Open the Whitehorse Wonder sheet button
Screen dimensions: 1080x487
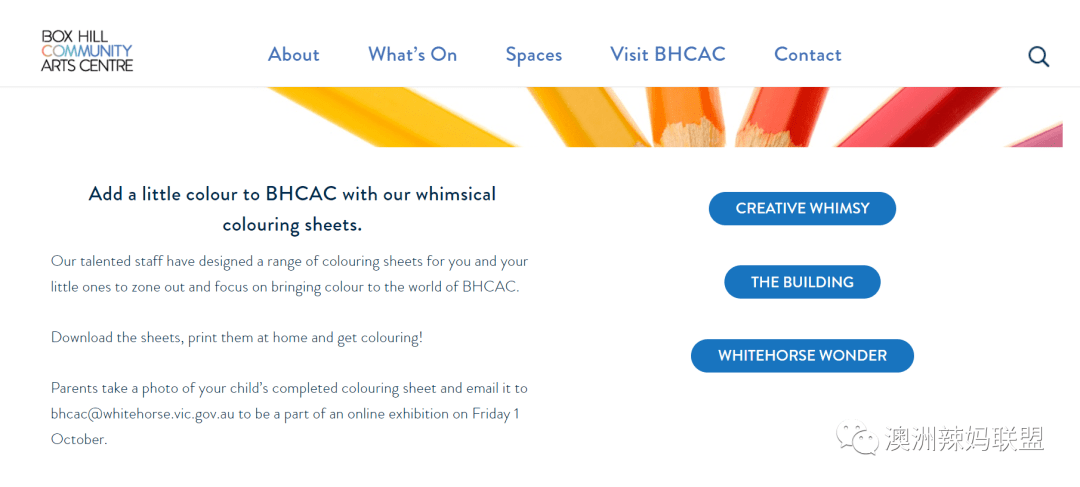(802, 355)
